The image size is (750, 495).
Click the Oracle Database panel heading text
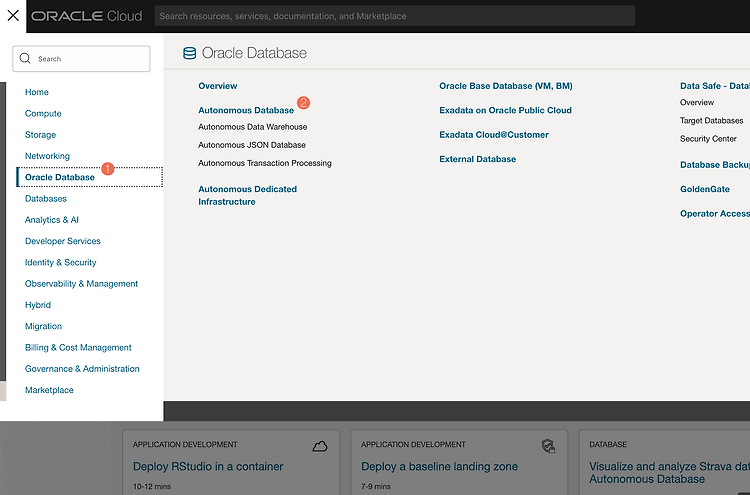pos(254,53)
